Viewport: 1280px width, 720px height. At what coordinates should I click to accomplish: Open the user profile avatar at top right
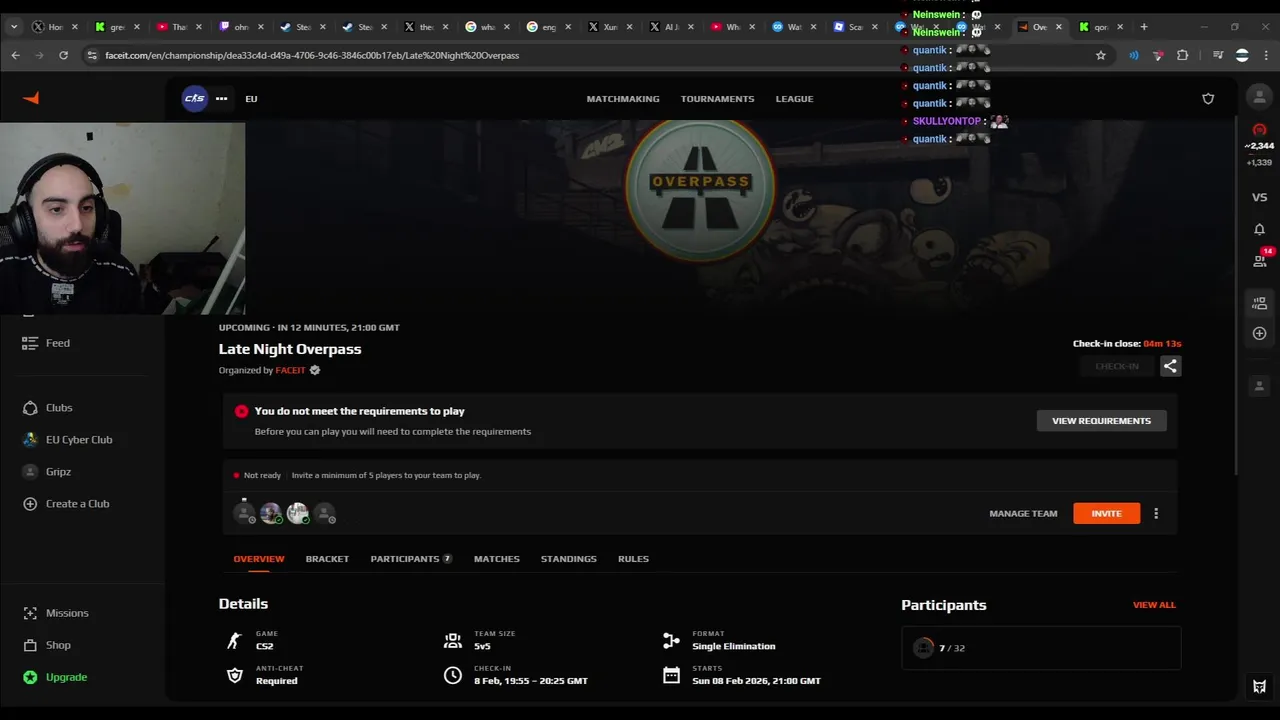[1259, 97]
